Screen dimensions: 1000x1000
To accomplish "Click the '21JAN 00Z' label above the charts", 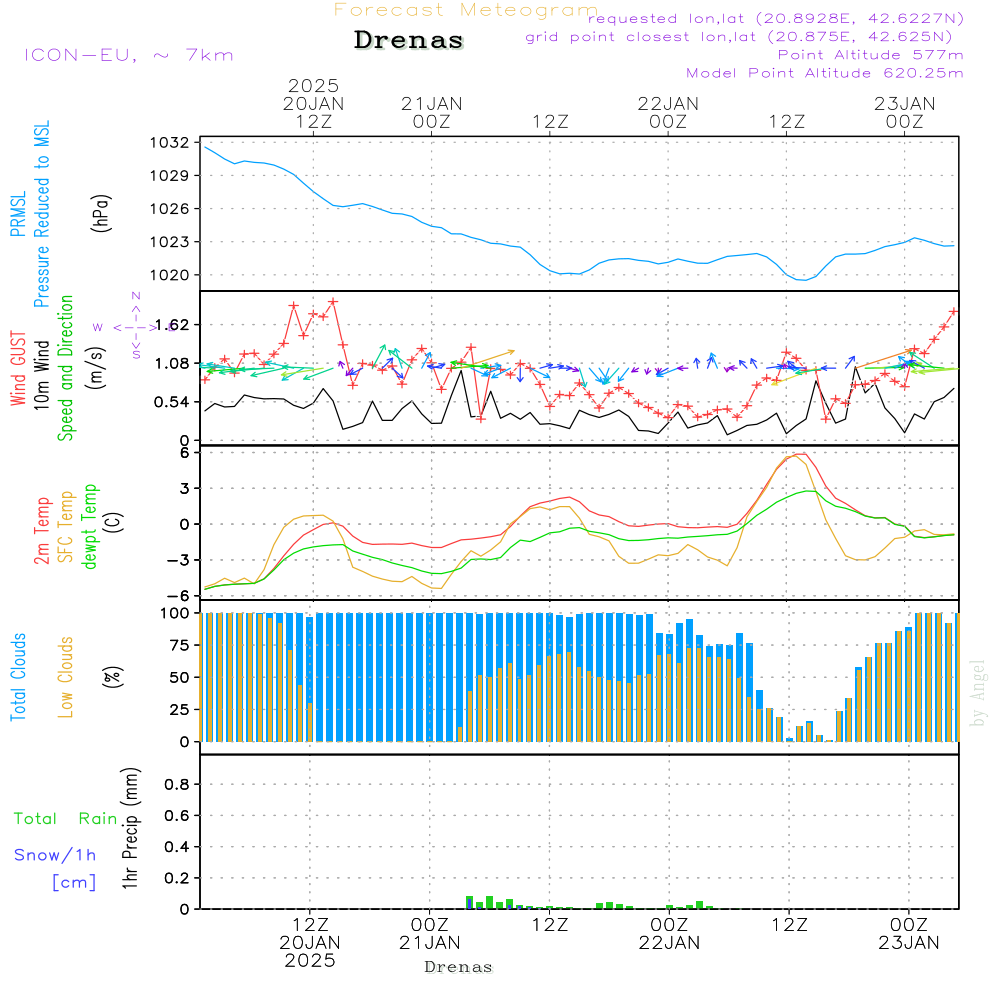I will tap(432, 112).
